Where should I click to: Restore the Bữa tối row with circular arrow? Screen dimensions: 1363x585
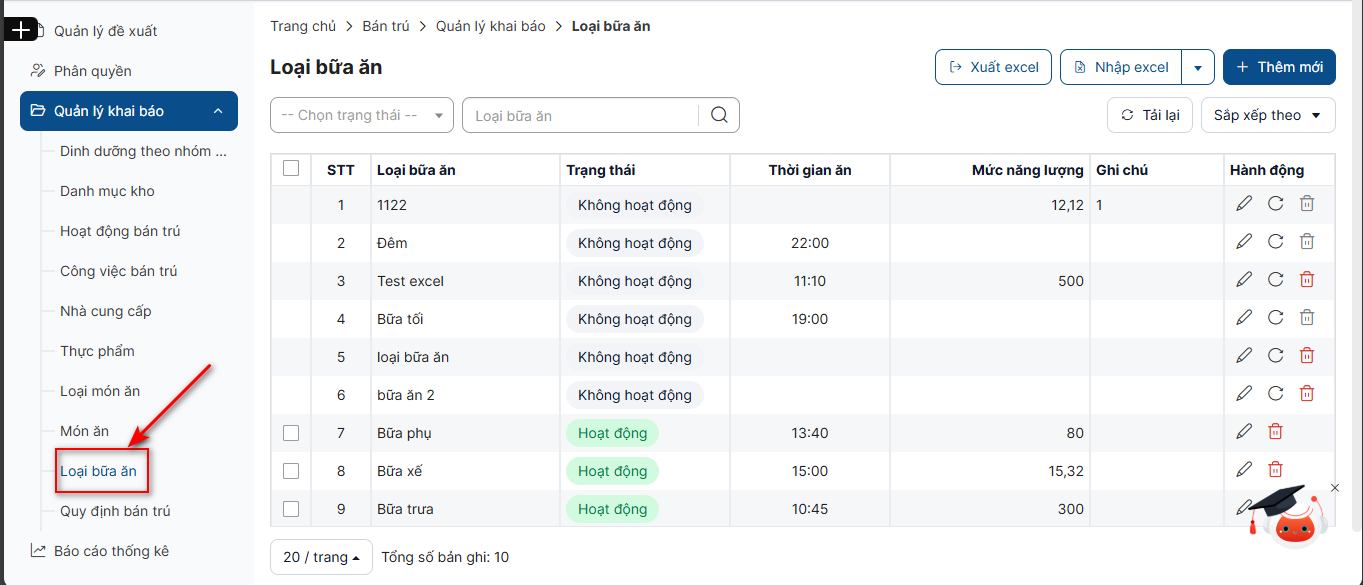(1275, 318)
